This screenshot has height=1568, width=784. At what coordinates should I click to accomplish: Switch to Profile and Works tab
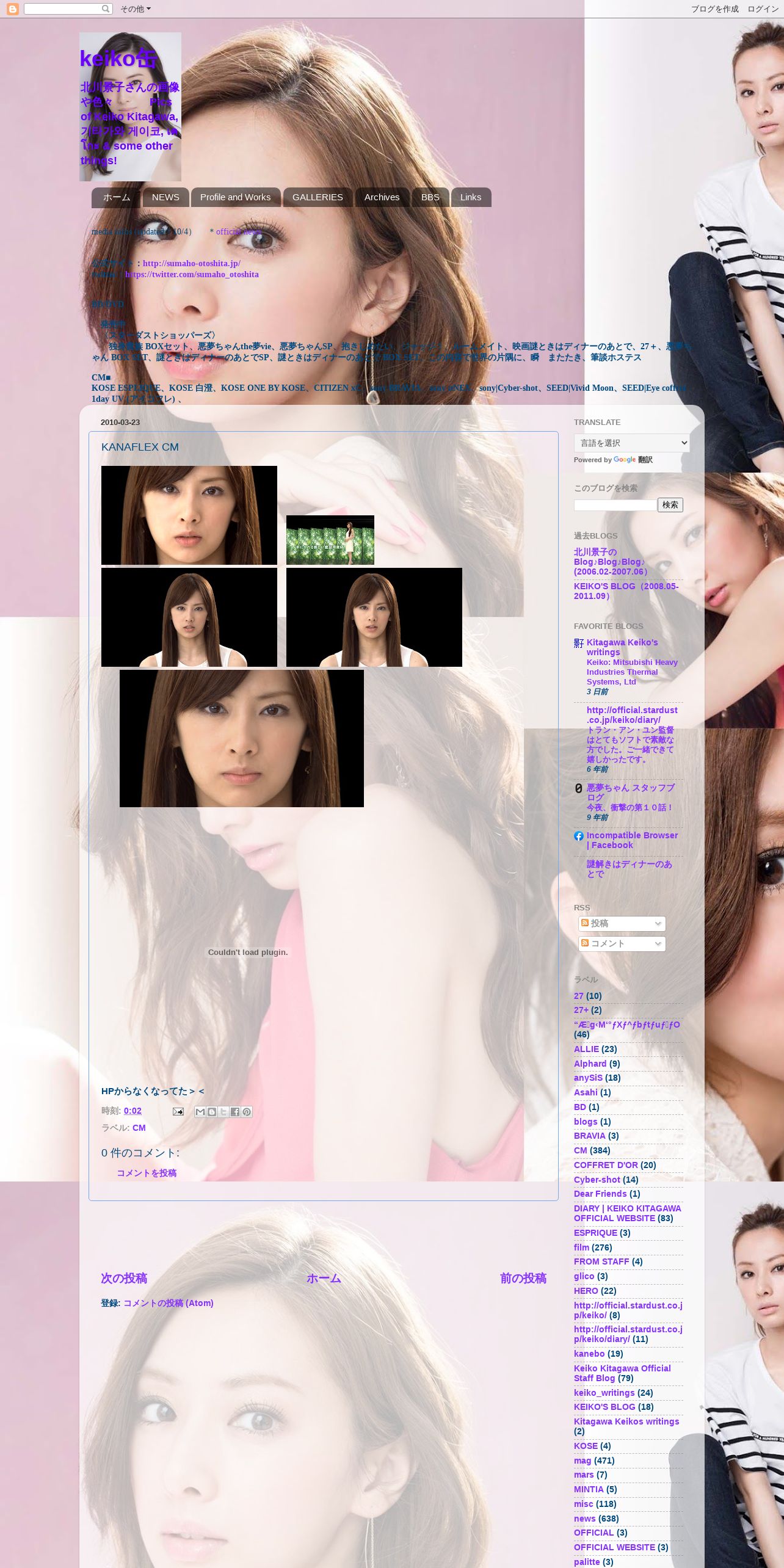coord(235,197)
